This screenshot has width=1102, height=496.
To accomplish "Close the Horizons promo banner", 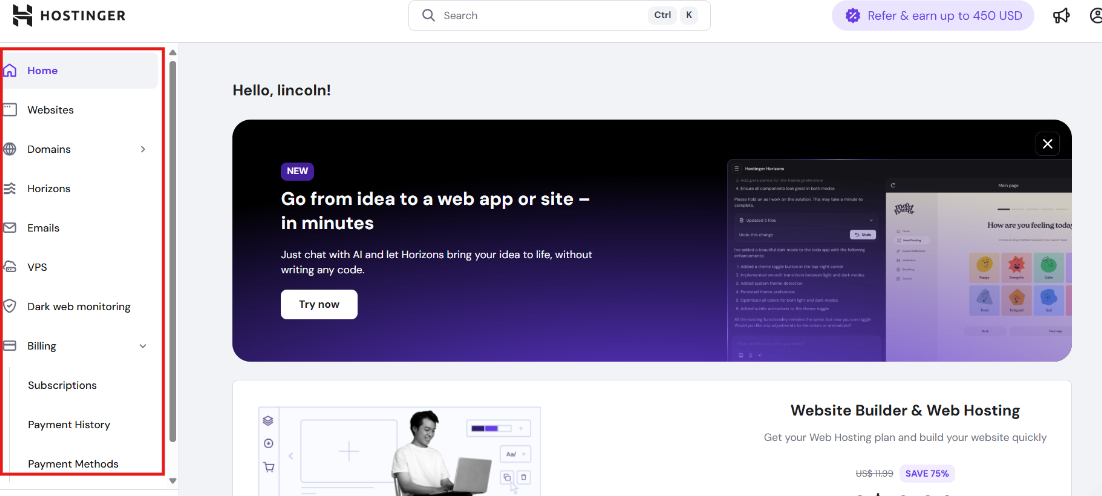I will 1047,144.
